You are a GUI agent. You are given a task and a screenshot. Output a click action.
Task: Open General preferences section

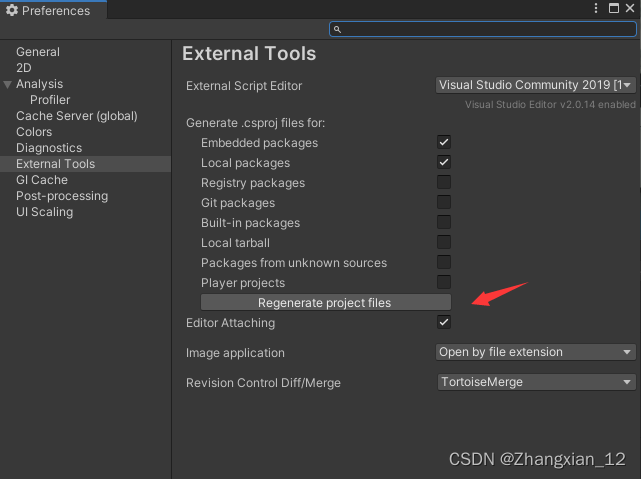tap(85, 52)
